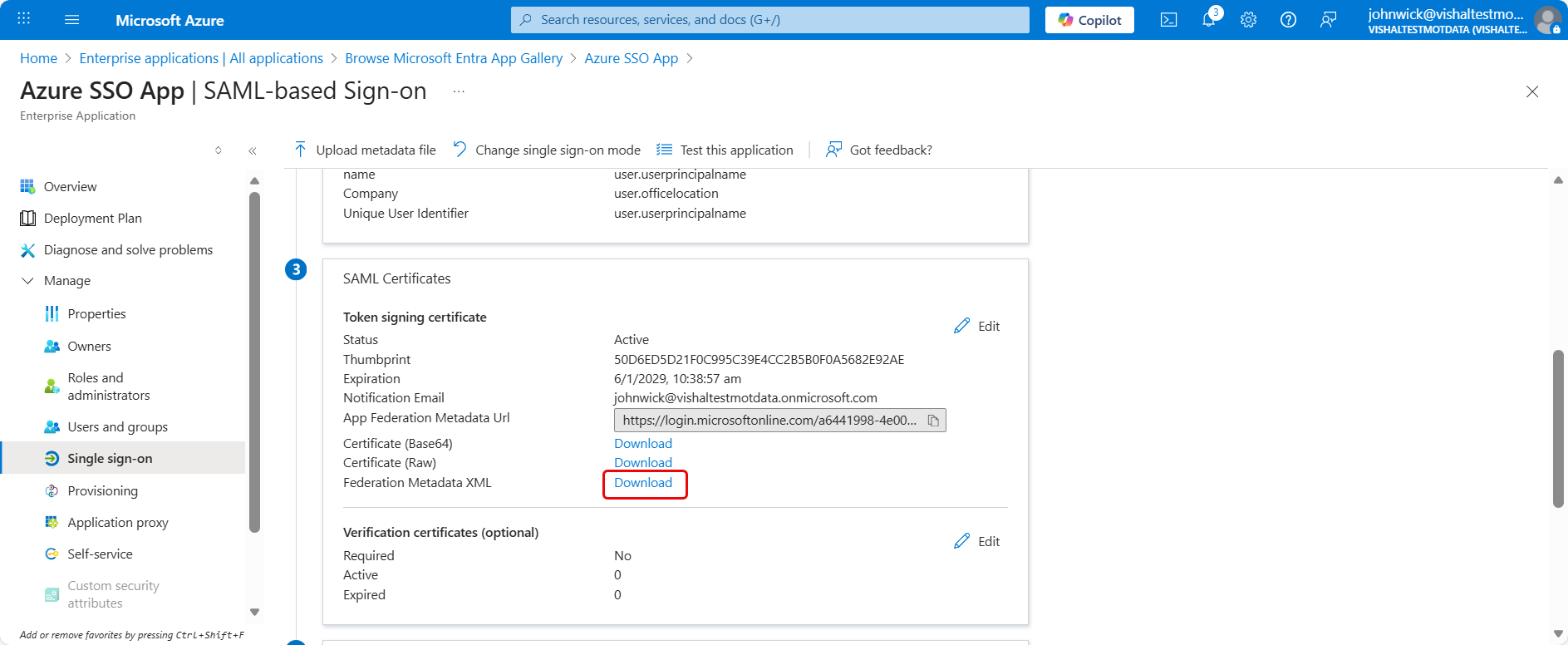Image resolution: width=1568 pixels, height=645 pixels.
Task: Click Test this application
Action: coord(725,150)
